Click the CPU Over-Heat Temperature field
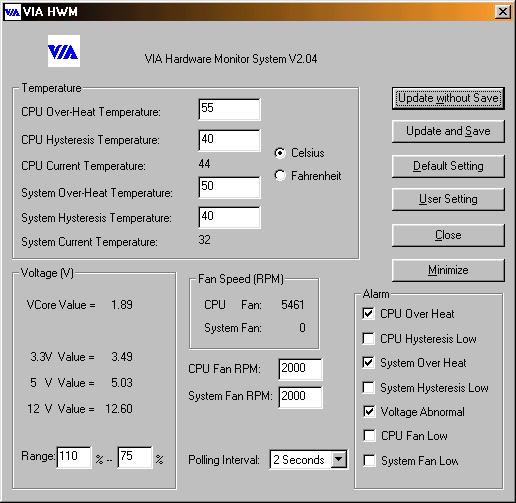516x503 pixels. coord(229,109)
